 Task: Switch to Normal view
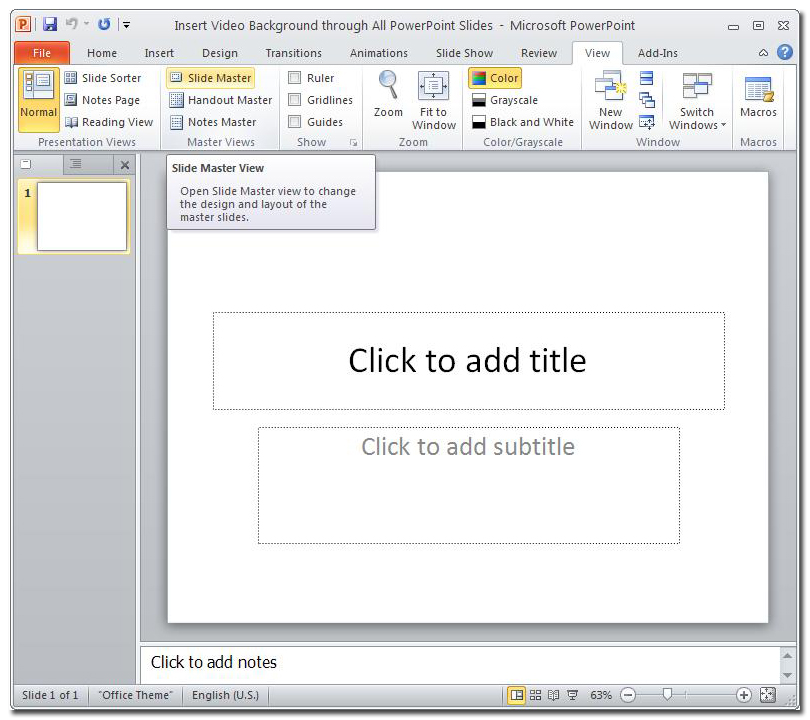[x=38, y=100]
